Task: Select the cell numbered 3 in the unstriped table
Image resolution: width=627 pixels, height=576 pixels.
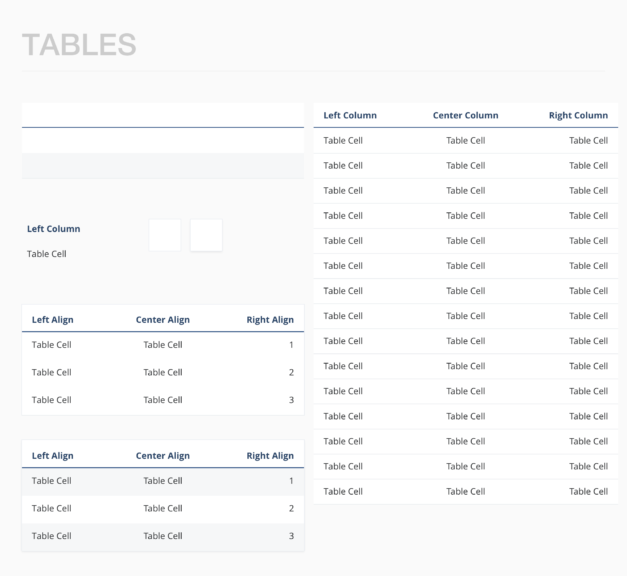Action: click(290, 400)
